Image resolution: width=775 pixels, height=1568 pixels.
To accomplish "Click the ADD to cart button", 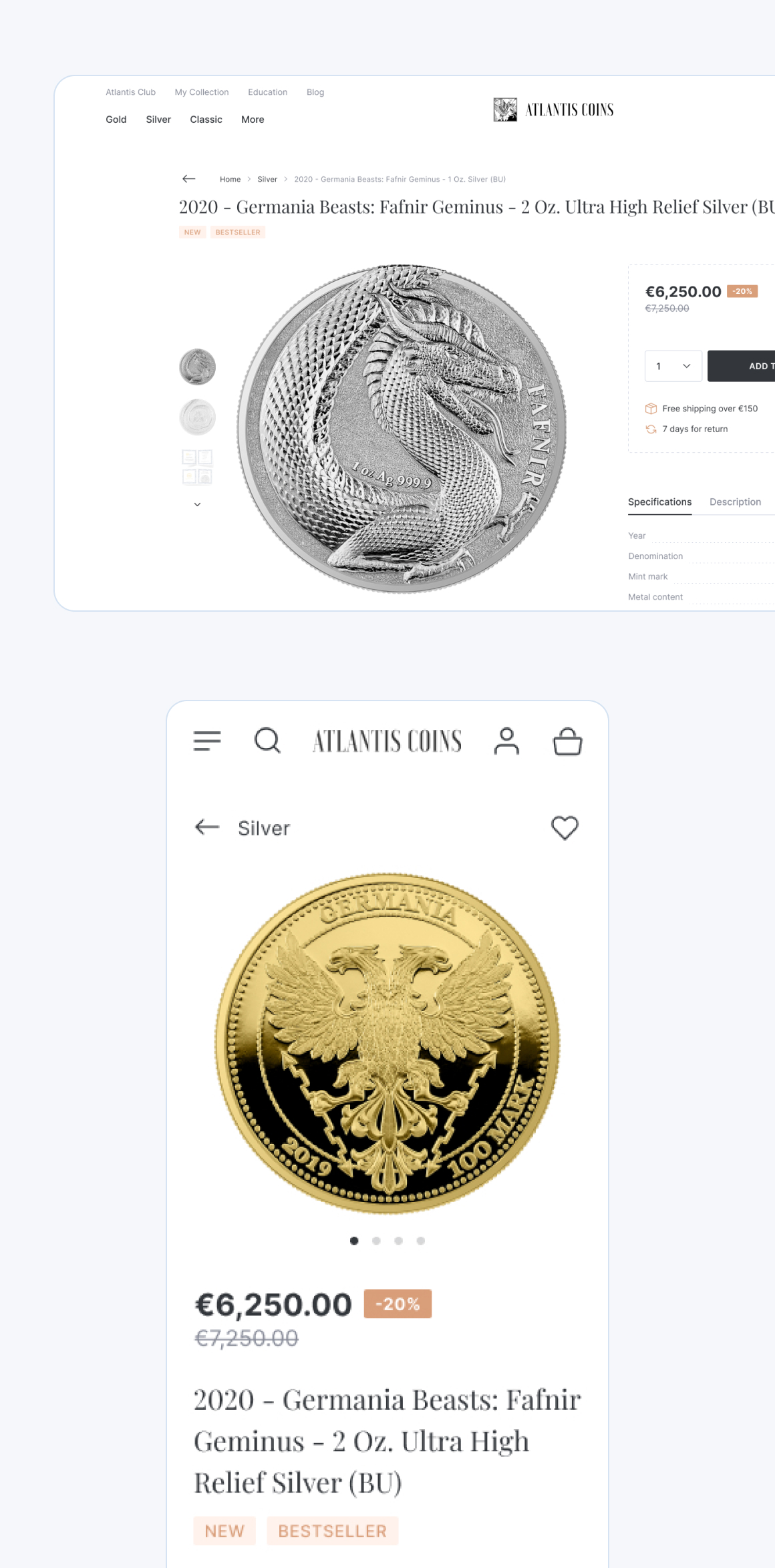I will click(741, 366).
